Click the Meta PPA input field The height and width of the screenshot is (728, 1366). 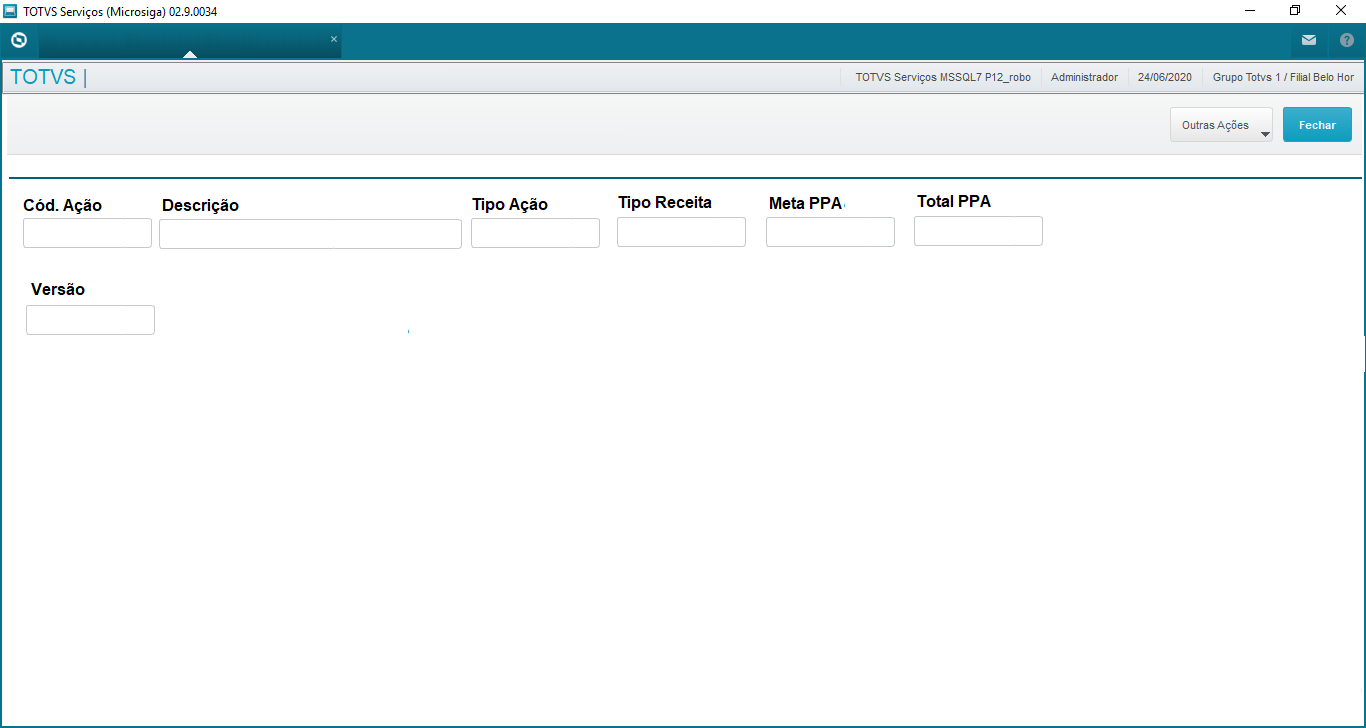(x=830, y=232)
